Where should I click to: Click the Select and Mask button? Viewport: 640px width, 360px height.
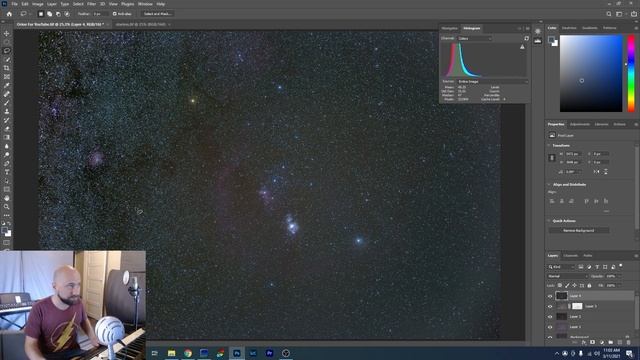point(158,14)
